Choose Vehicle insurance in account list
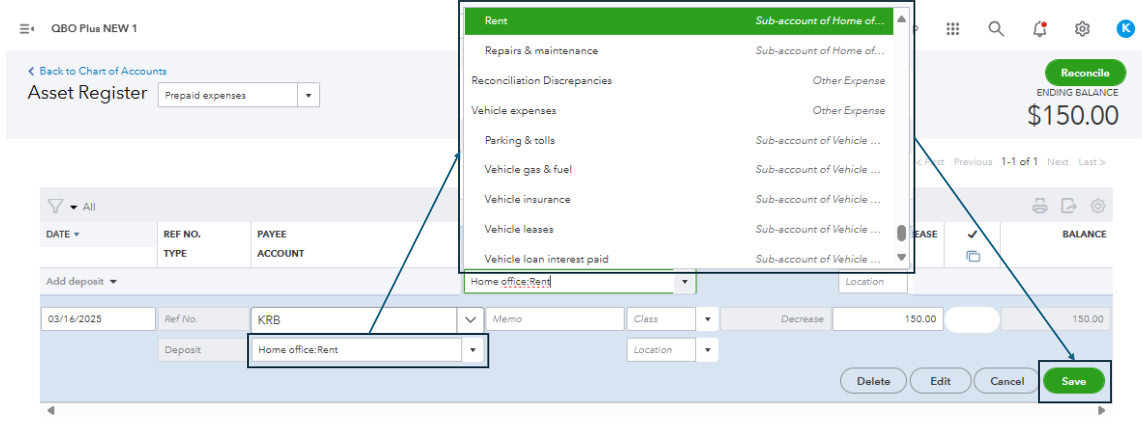Image resolution: width=1142 pixels, height=434 pixels. coord(528,199)
